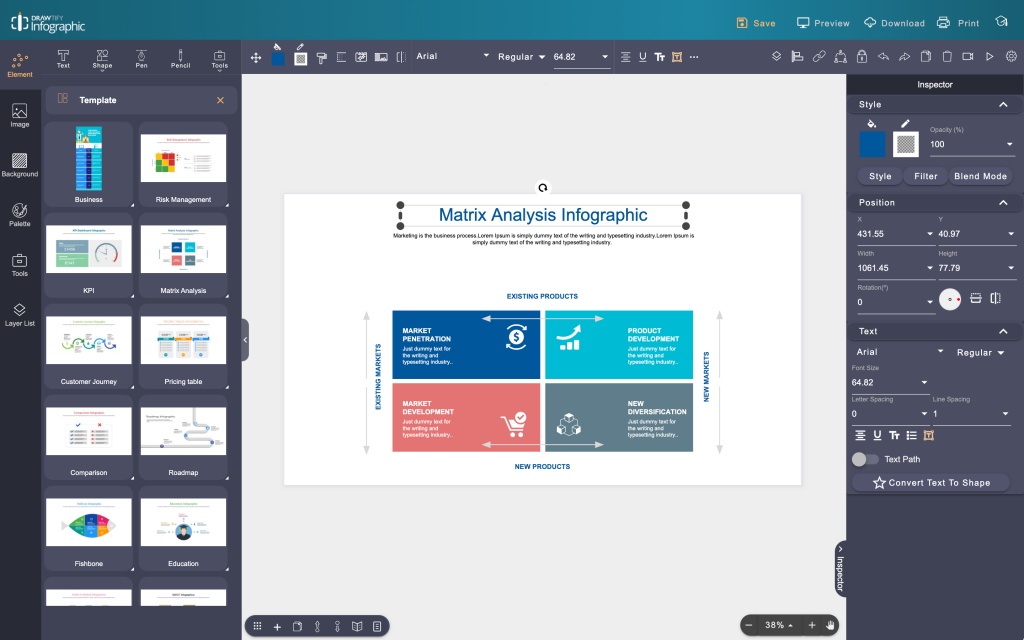Open the zoom percentage dropdown
Viewport: 1024px width, 640px height.
(x=777, y=625)
